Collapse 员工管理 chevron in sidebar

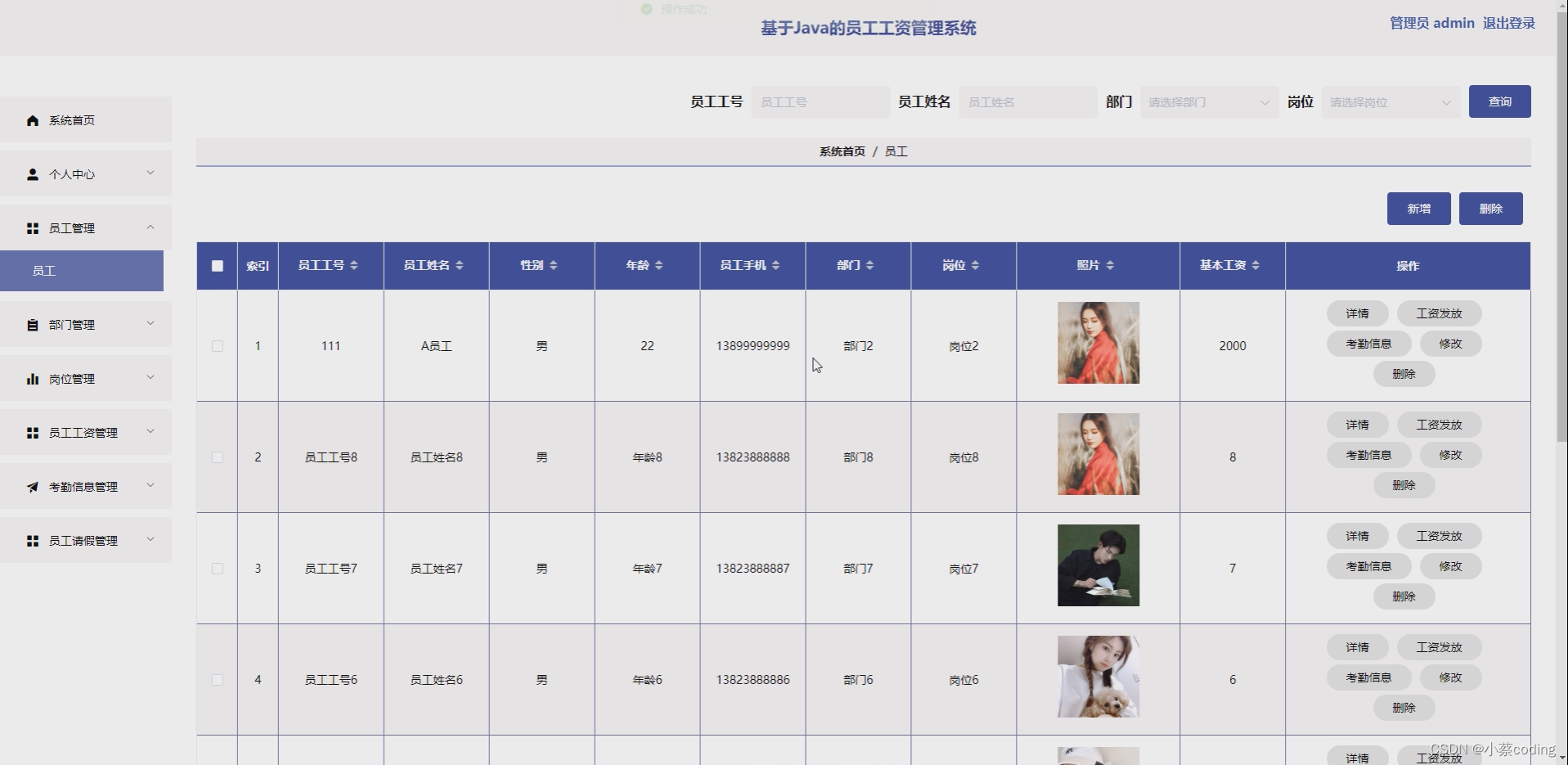151,227
